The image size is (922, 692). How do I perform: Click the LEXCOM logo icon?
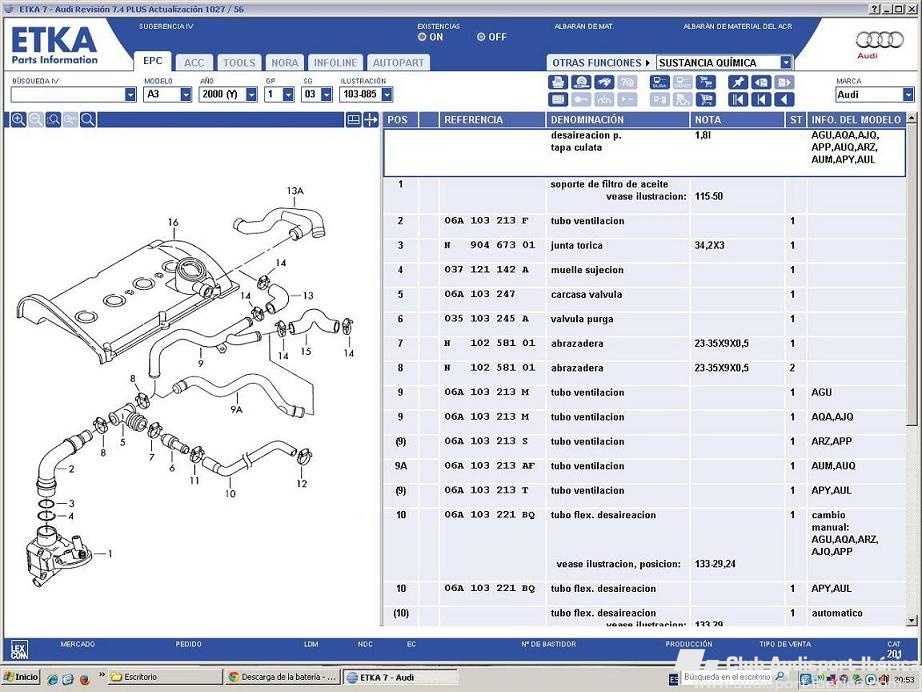[x=19, y=650]
